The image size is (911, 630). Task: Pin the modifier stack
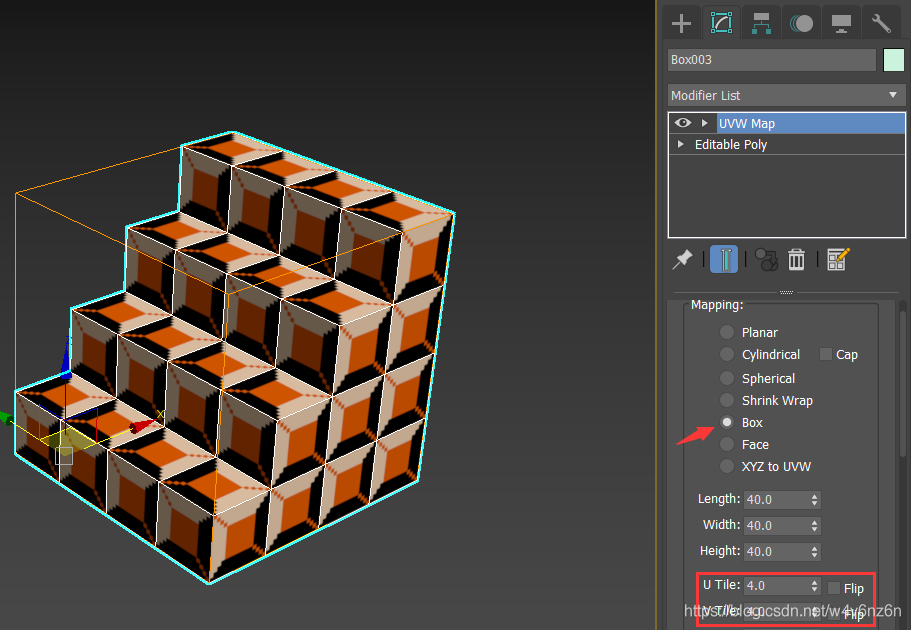[x=684, y=259]
